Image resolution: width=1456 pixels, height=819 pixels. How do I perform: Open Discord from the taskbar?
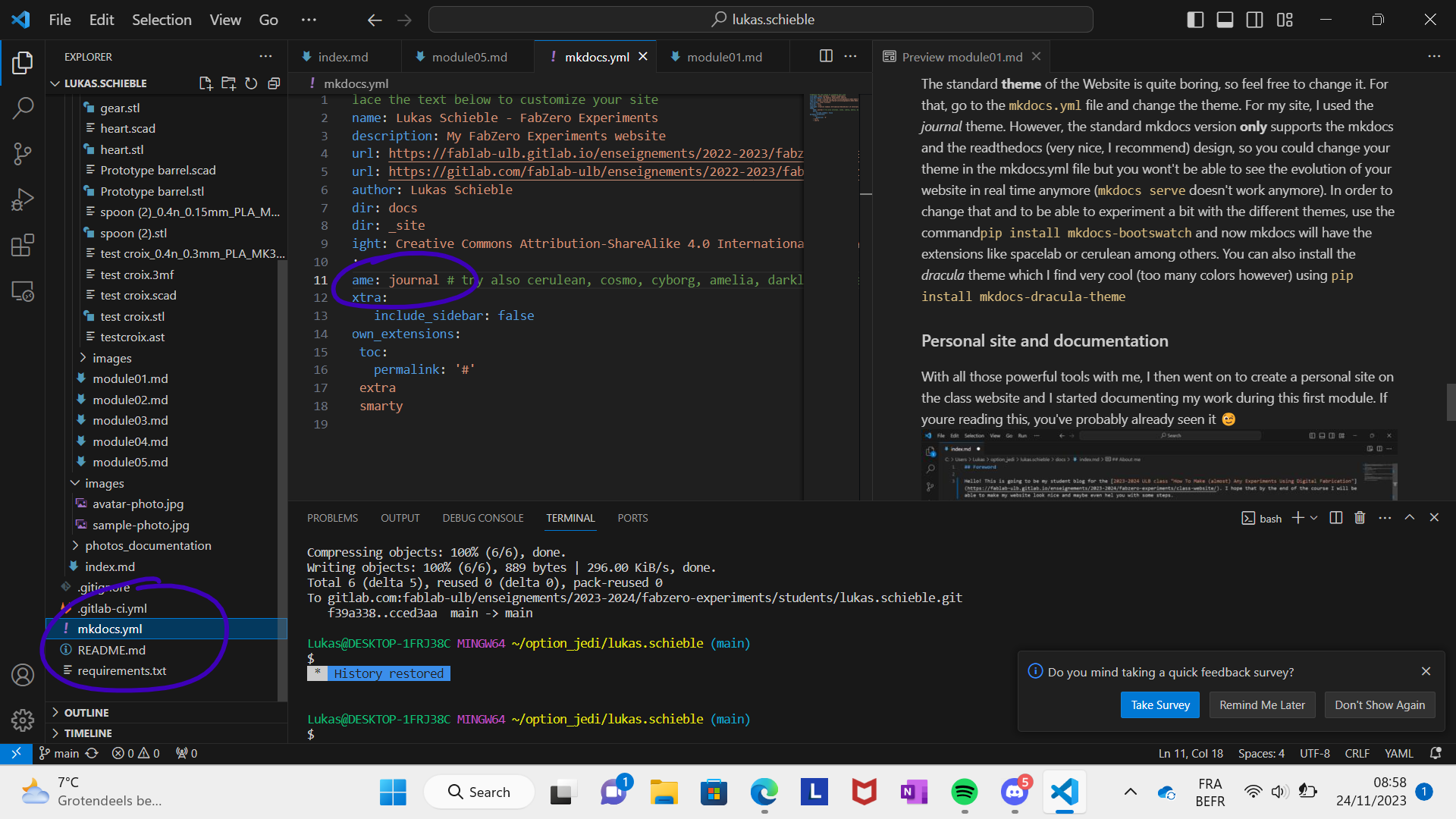[x=1015, y=792]
